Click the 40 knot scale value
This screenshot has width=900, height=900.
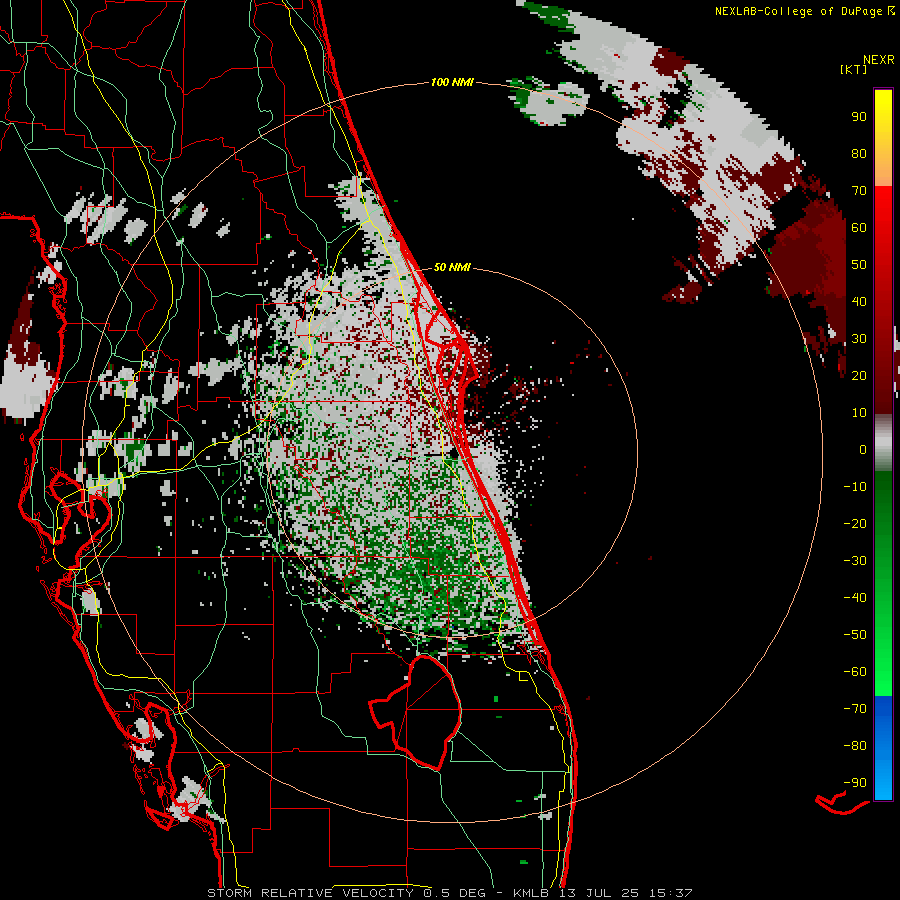pyautogui.click(x=859, y=301)
